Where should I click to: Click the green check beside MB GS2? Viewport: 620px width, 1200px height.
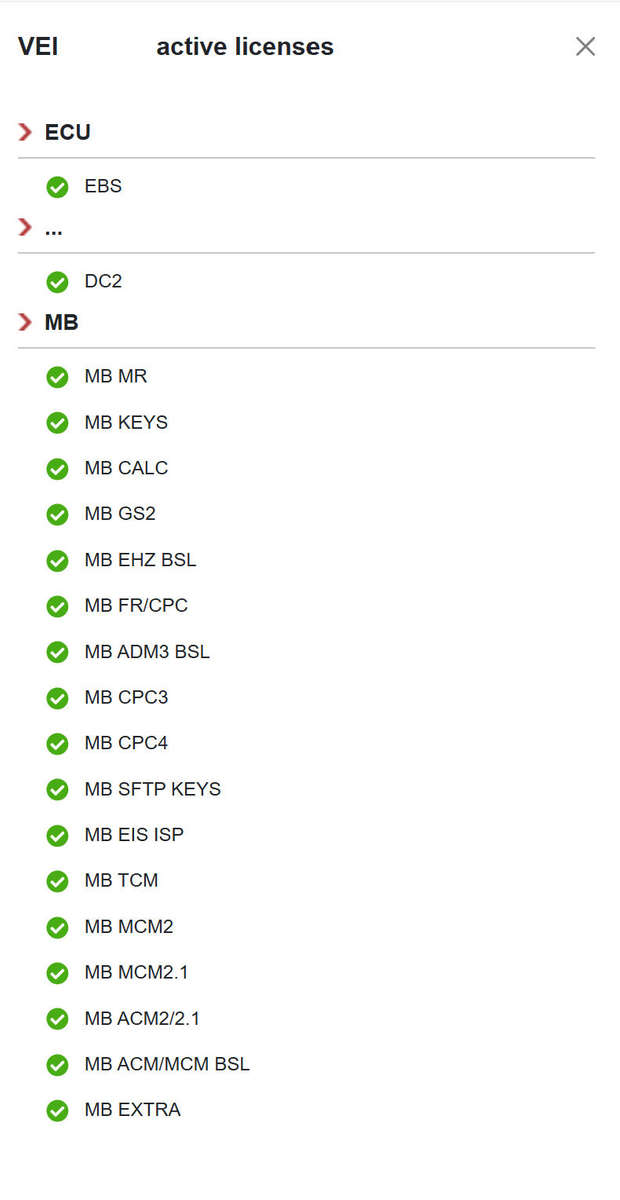coord(58,515)
